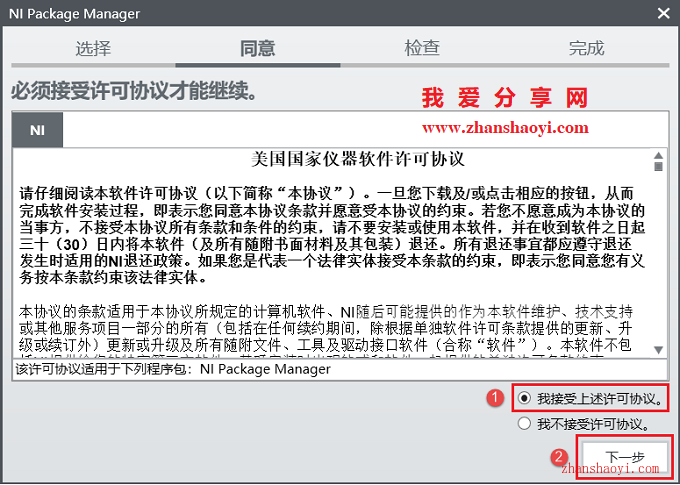Image resolution: width=680 pixels, height=485 pixels.
Task: Click the text 必须接受许可协议才能继续
Action: coord(134,91)
